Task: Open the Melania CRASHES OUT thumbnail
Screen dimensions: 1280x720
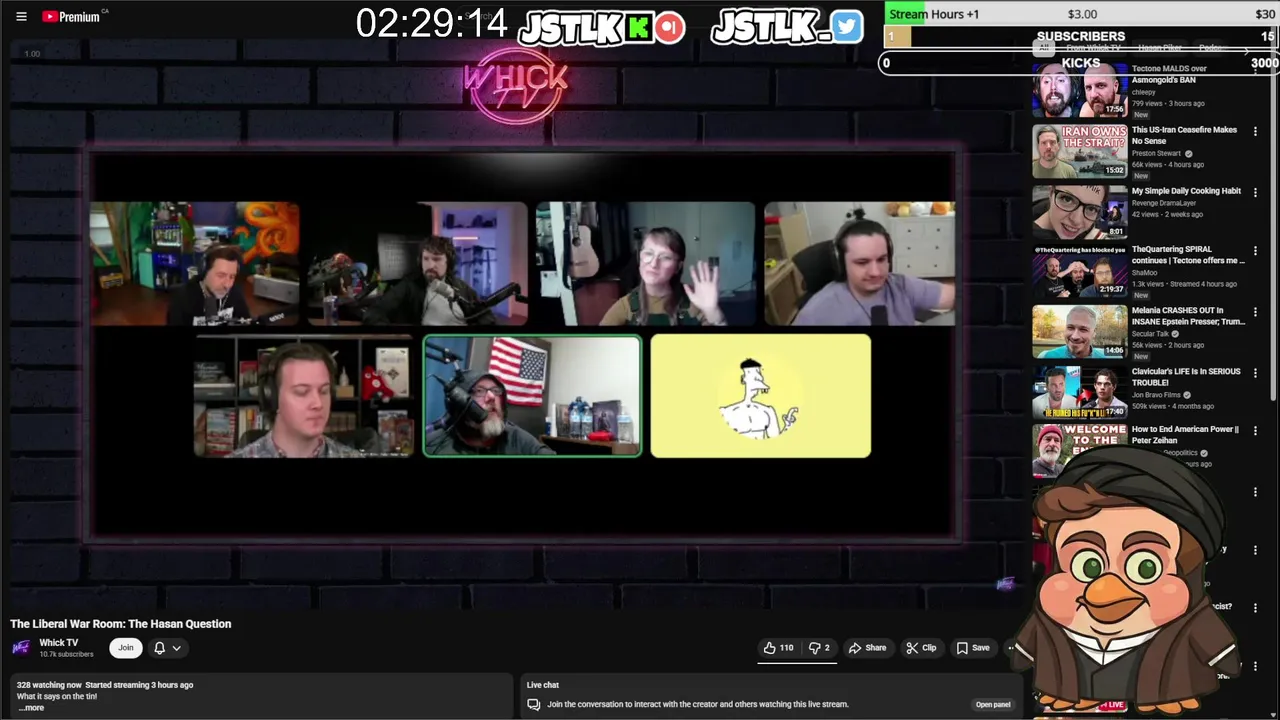Action: pyautogui.click(x=1080, y=331)
